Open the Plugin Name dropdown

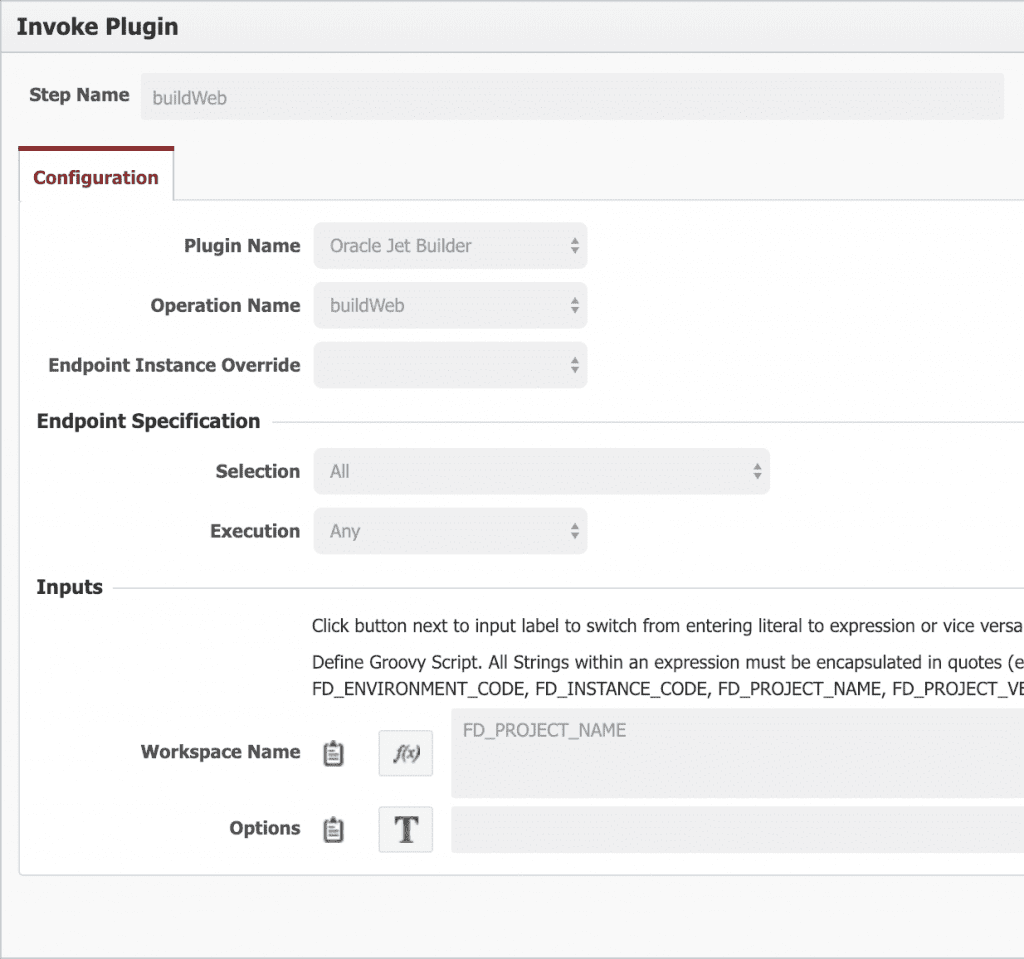tap(451, 246)
